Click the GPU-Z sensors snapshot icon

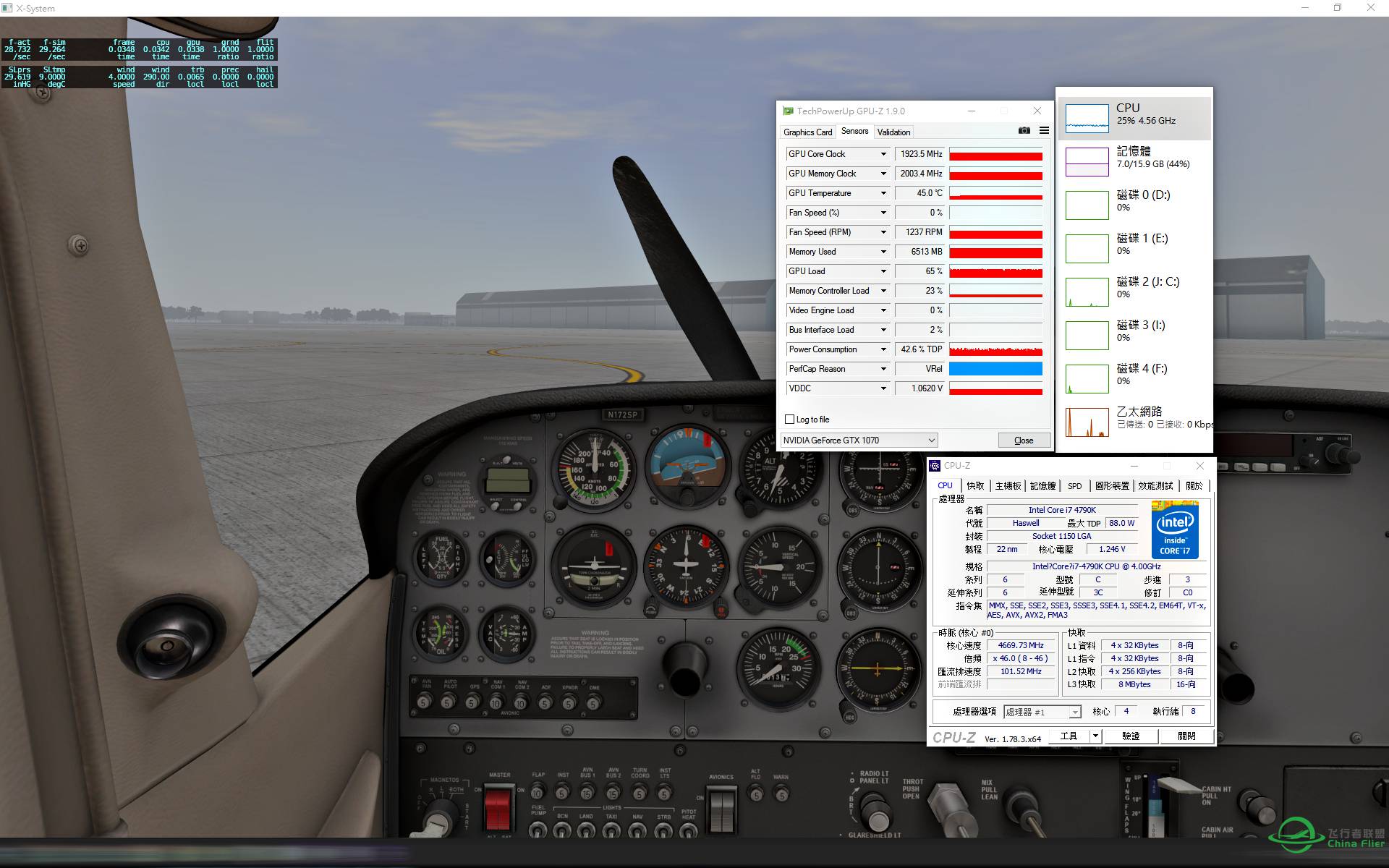pos(1024,131)
